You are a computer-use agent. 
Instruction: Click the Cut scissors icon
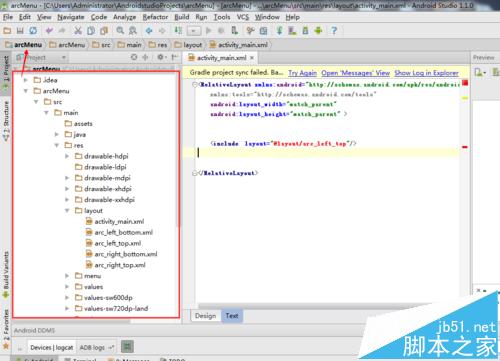[78, 31]
